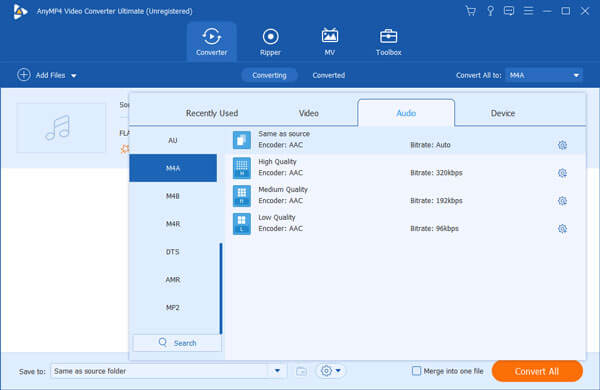
Task: Select the Audio tab
Action: point(406,113)
